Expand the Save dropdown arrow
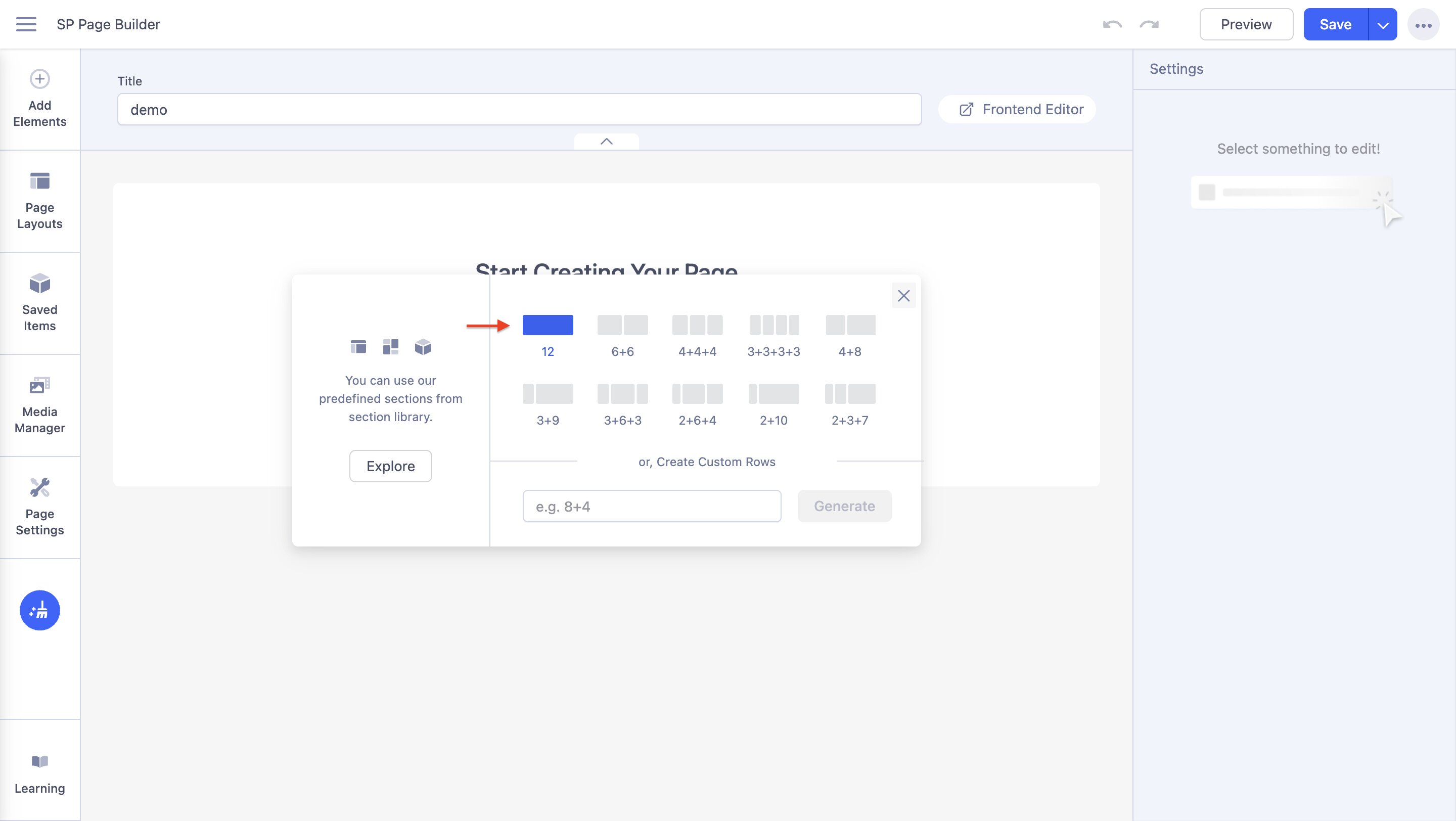 [x=1383, y=25]
